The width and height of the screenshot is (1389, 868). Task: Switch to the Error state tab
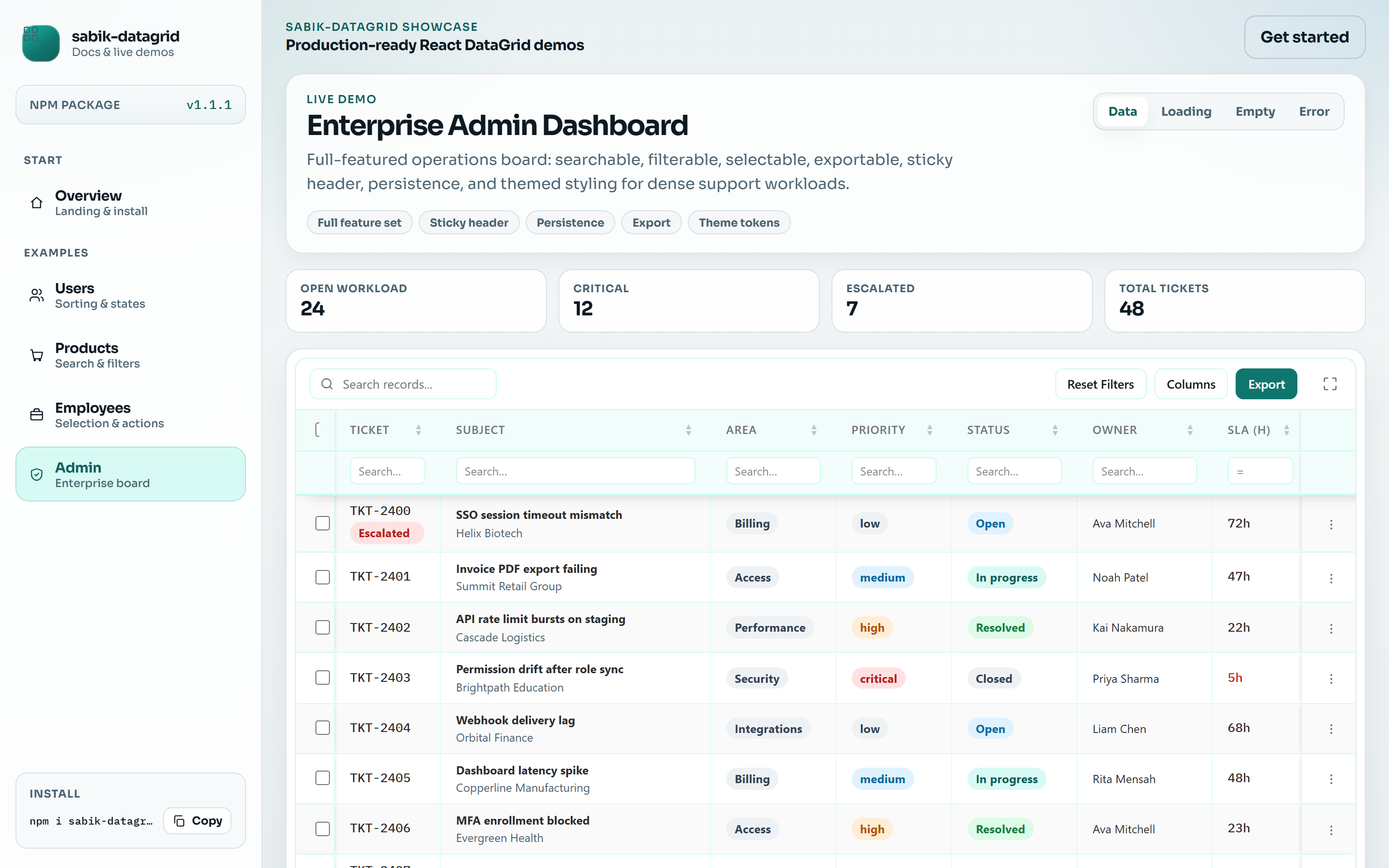click(1314, 111)
